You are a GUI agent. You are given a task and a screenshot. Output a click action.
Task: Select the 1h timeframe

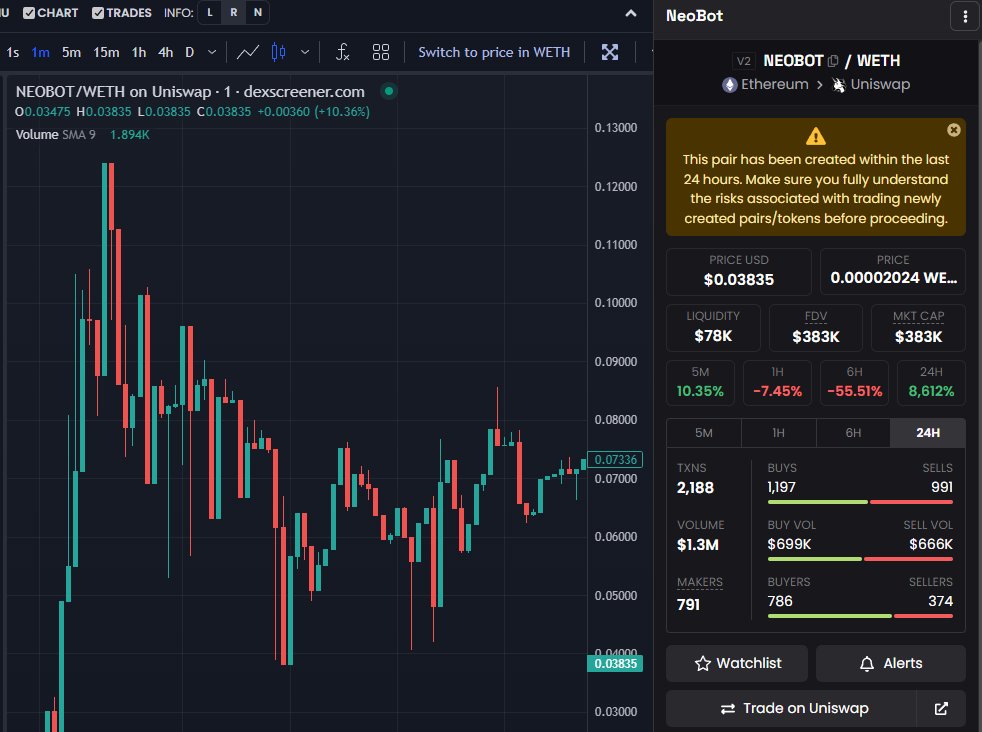tap(139, 53)
